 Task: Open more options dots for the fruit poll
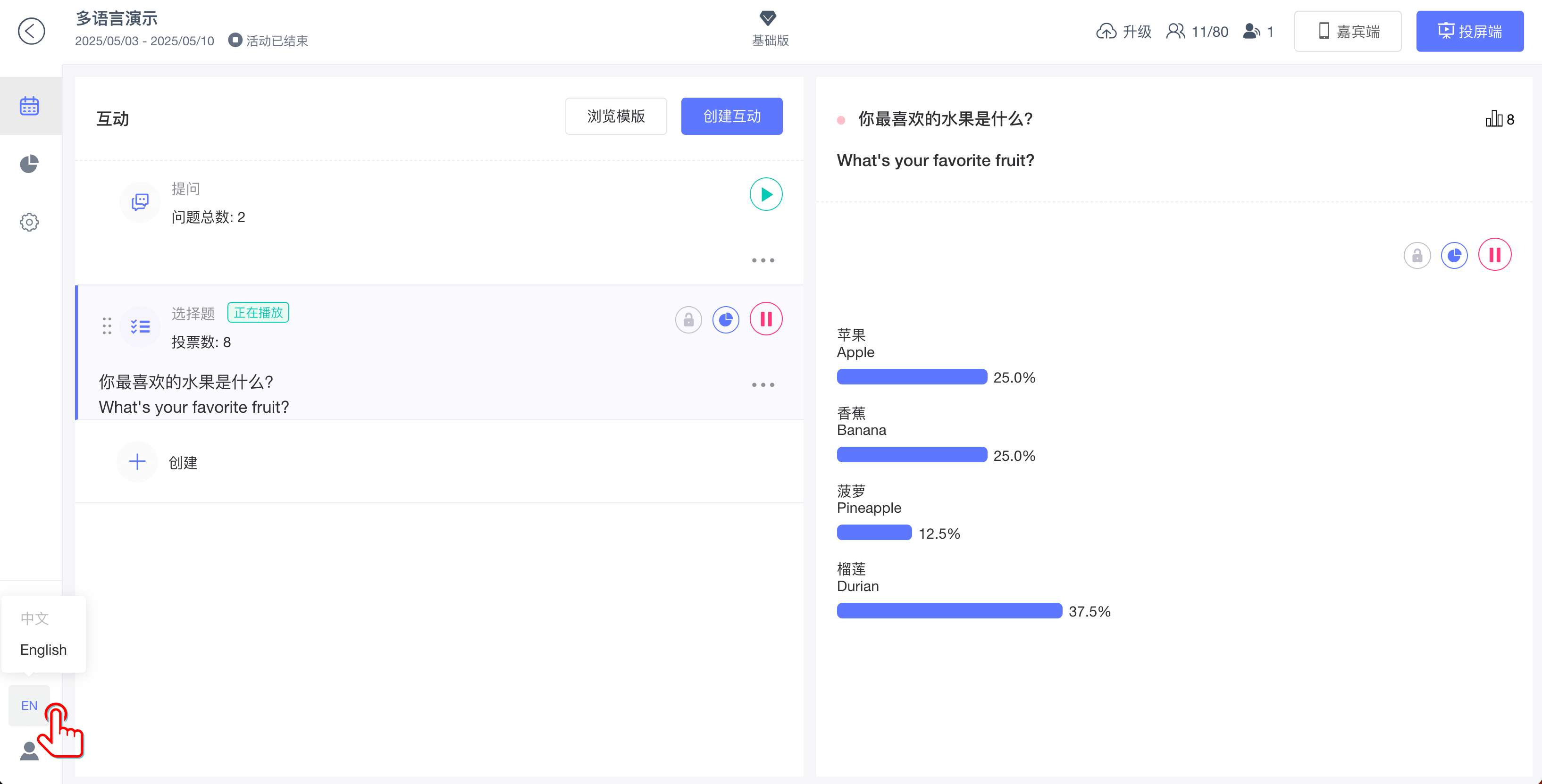pyautogui.click(x=763, y=385)
